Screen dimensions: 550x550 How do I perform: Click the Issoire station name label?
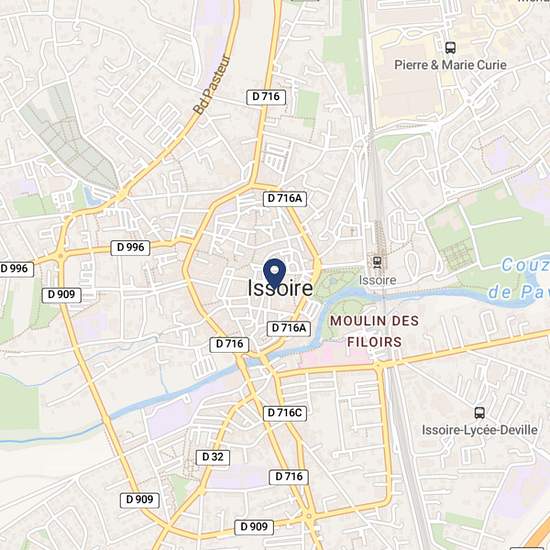point(377,280)
